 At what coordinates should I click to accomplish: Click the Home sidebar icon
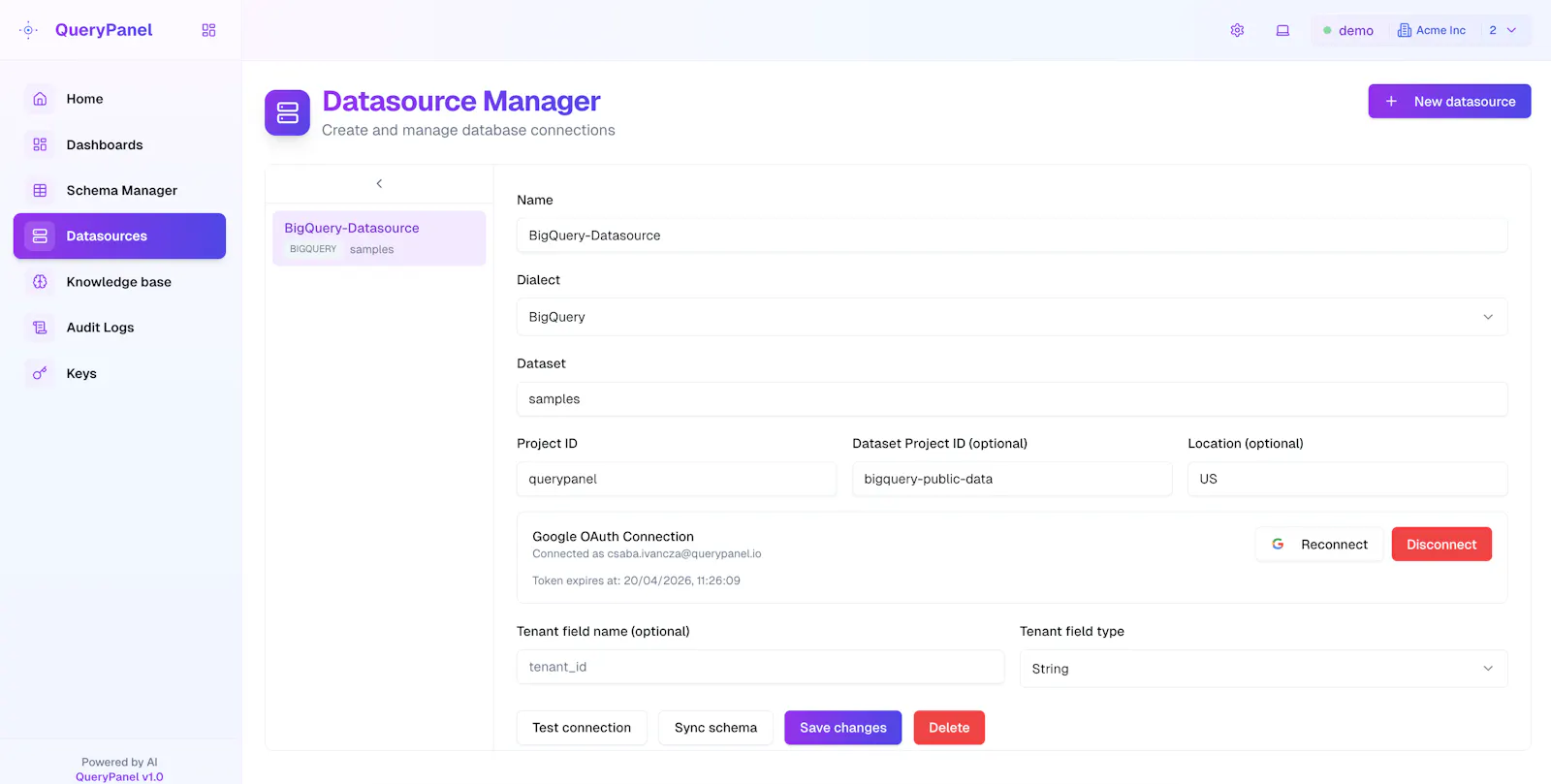coord(40,99)
